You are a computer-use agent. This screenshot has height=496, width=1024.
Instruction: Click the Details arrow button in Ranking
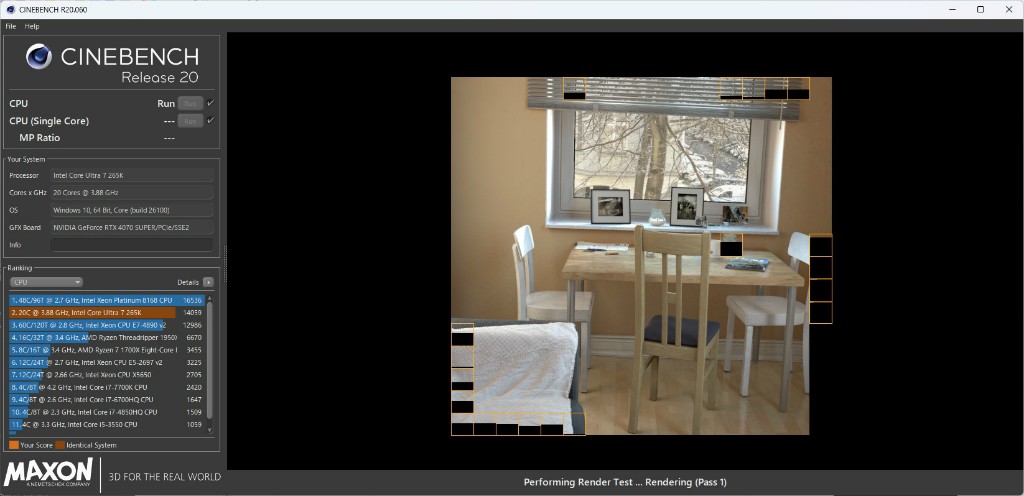pos(208,282)
